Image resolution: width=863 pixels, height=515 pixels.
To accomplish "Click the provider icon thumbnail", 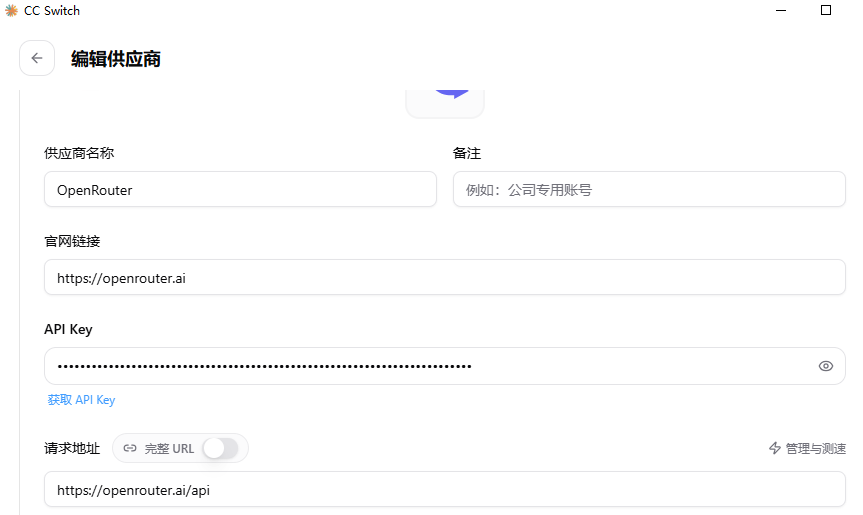I will tap(445, 103).
